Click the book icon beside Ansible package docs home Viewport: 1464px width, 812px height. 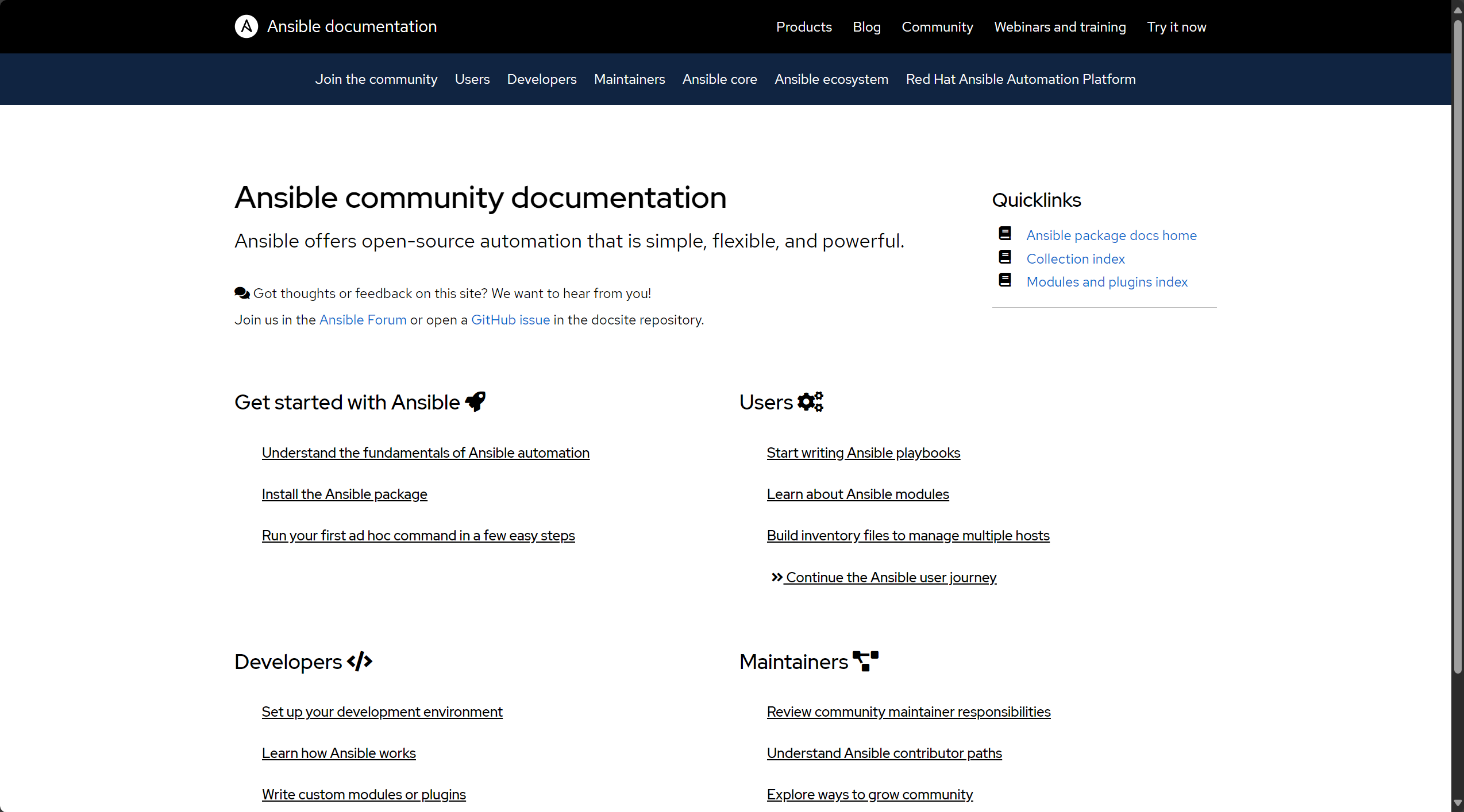[x=1005, y=233]
